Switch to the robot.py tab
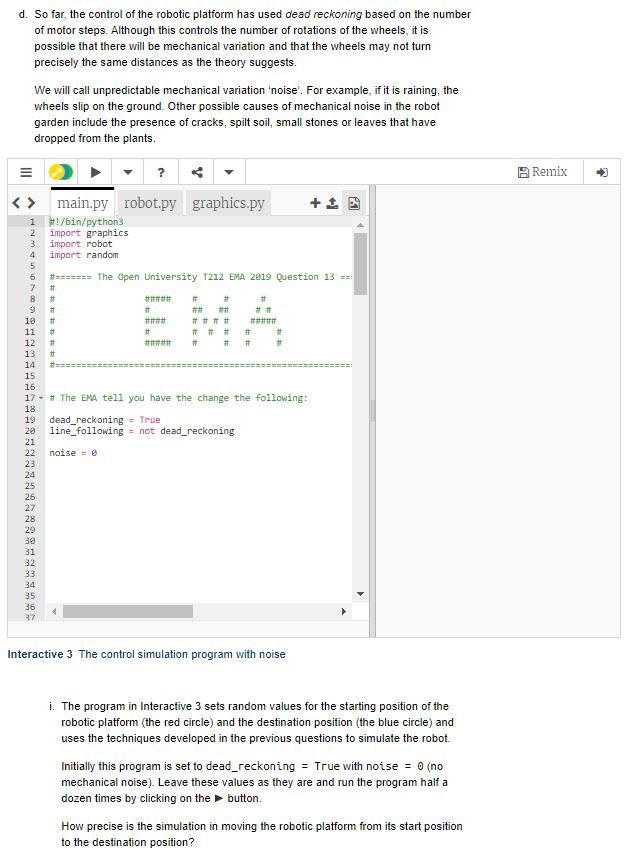633x854 pixels. pos(150,203)
